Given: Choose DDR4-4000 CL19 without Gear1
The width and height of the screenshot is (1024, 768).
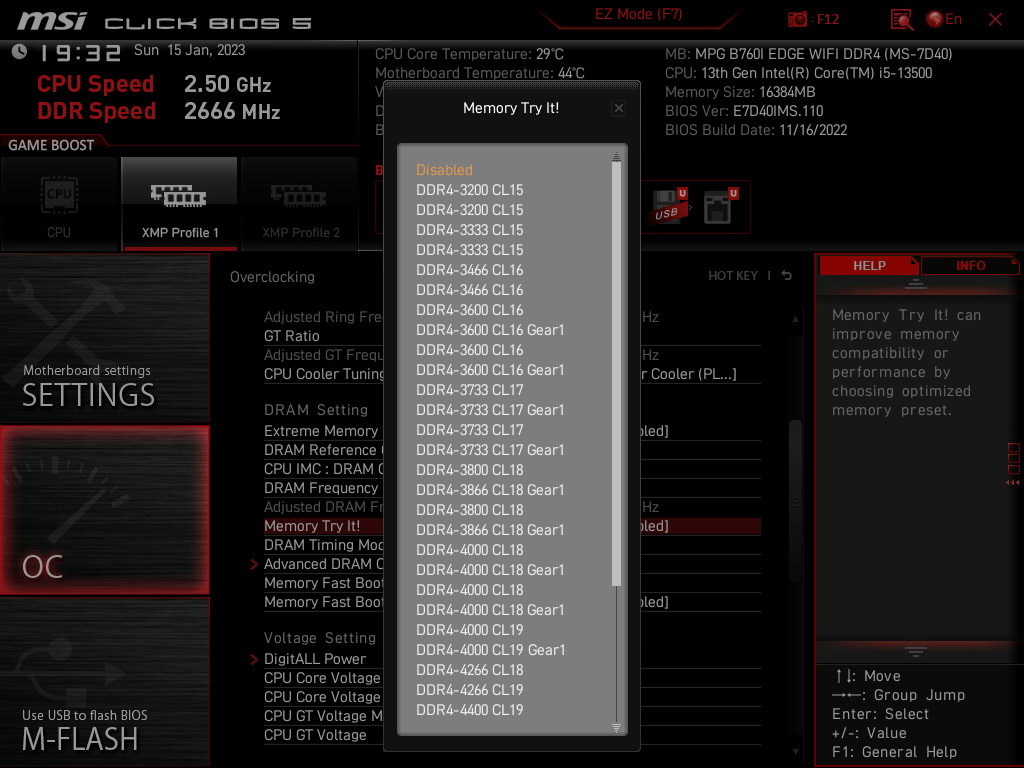Looking at the screenshot, I should [x=470, y=630].
